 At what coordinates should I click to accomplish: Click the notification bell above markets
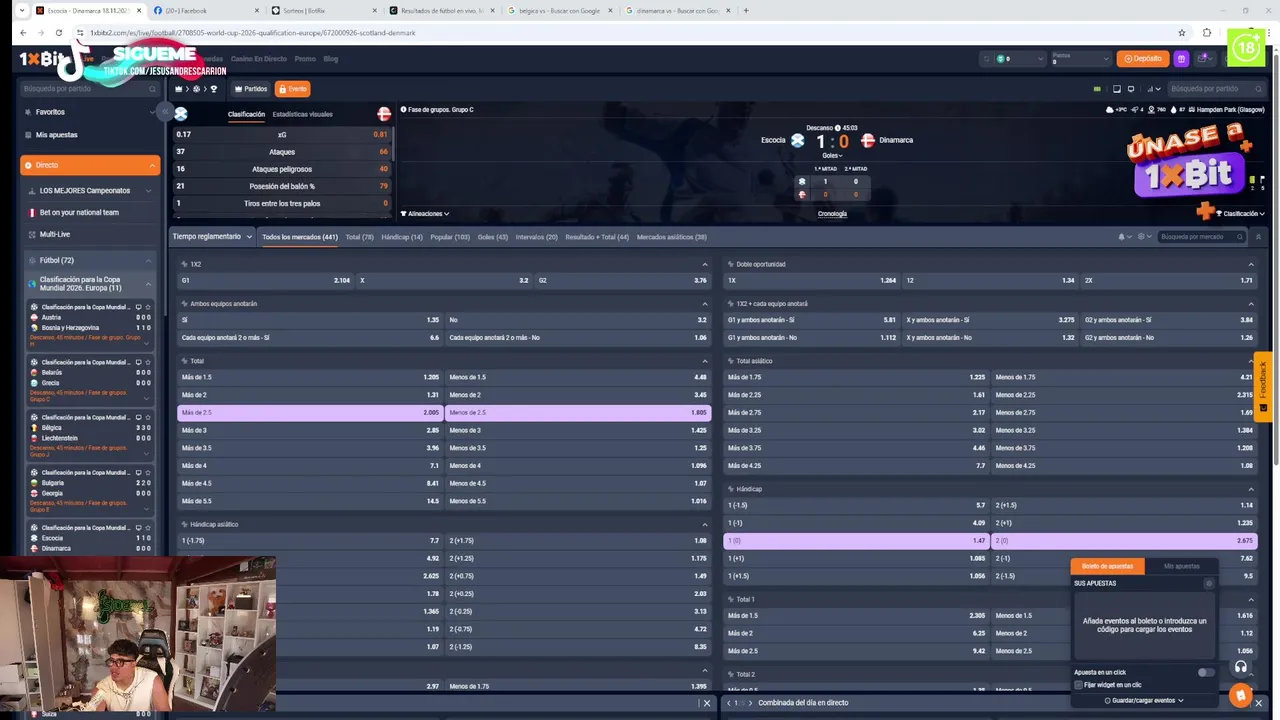coord(1122,237)
